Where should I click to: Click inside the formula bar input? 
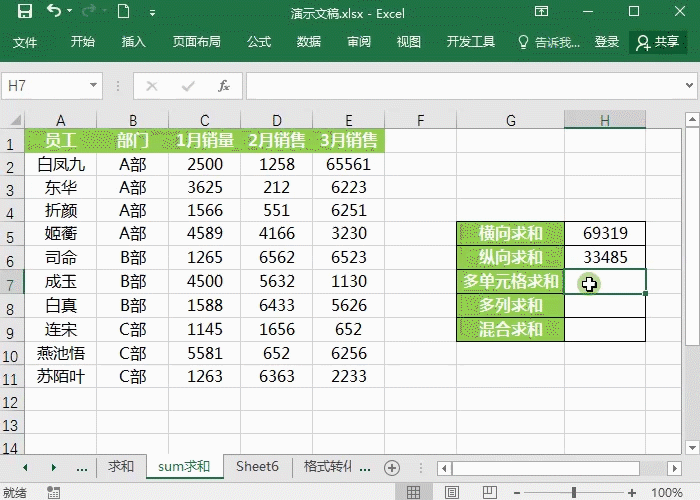pos(464,86)
